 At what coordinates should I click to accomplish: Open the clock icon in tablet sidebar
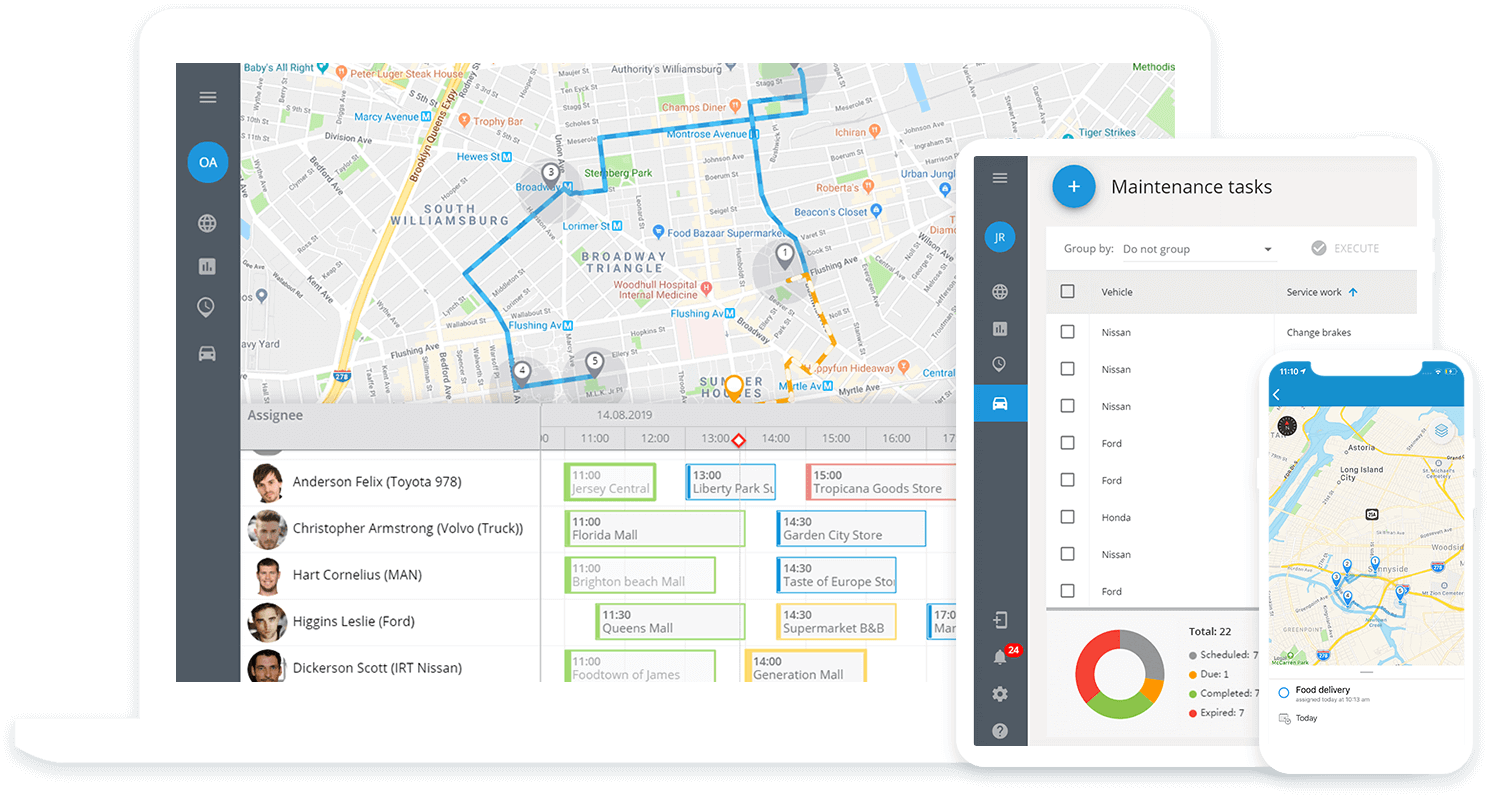coord(1000,364)
